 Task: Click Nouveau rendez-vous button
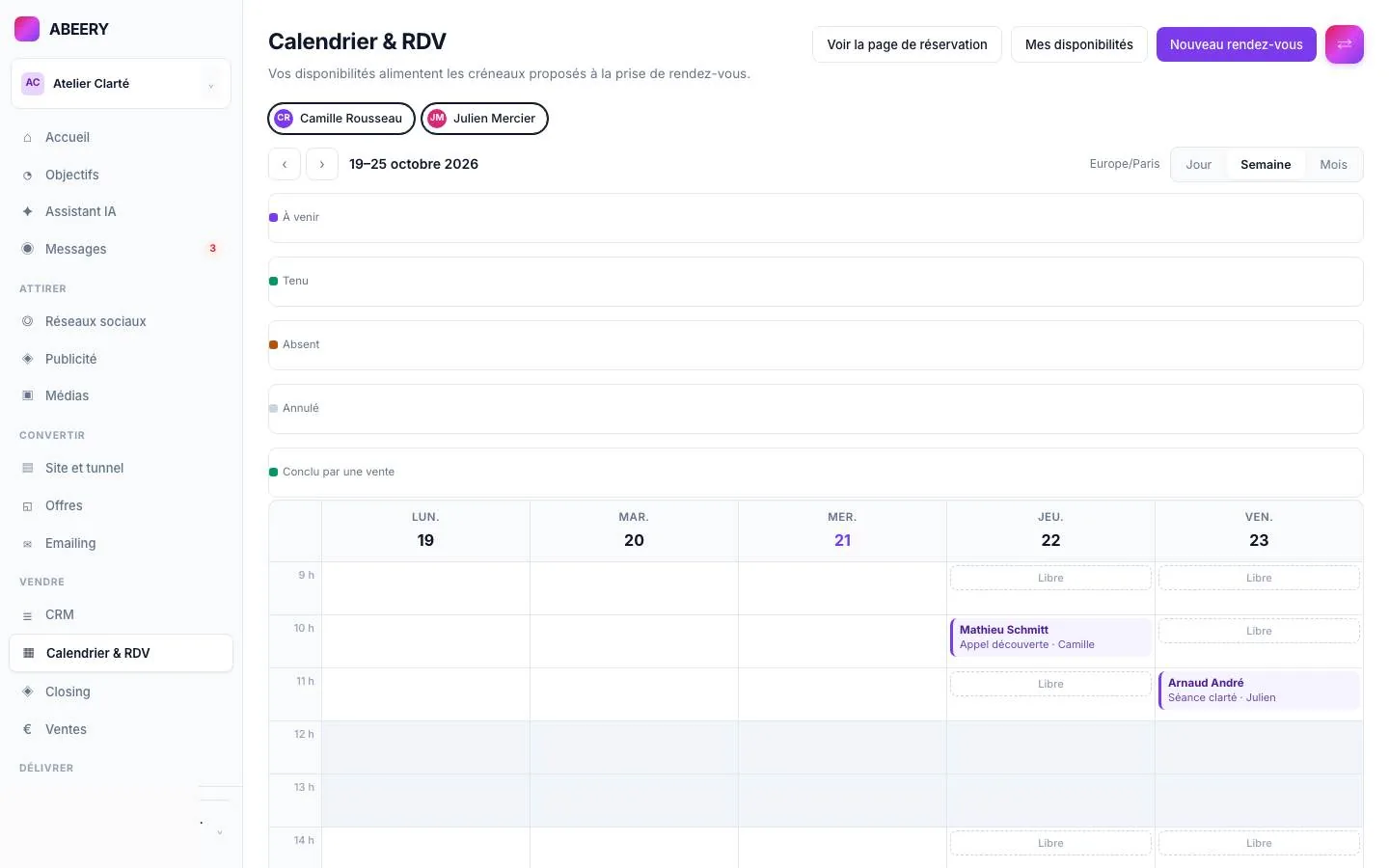(1237, 44)
